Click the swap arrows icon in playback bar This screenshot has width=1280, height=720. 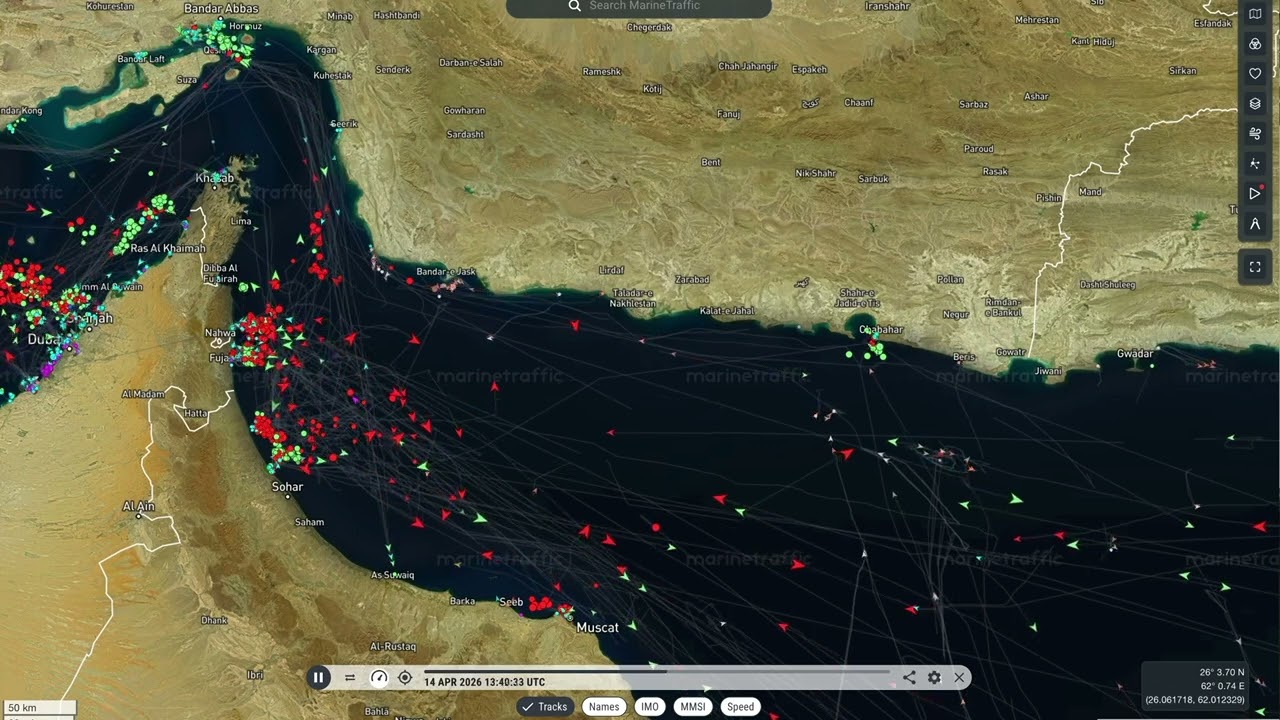[350, 677]
